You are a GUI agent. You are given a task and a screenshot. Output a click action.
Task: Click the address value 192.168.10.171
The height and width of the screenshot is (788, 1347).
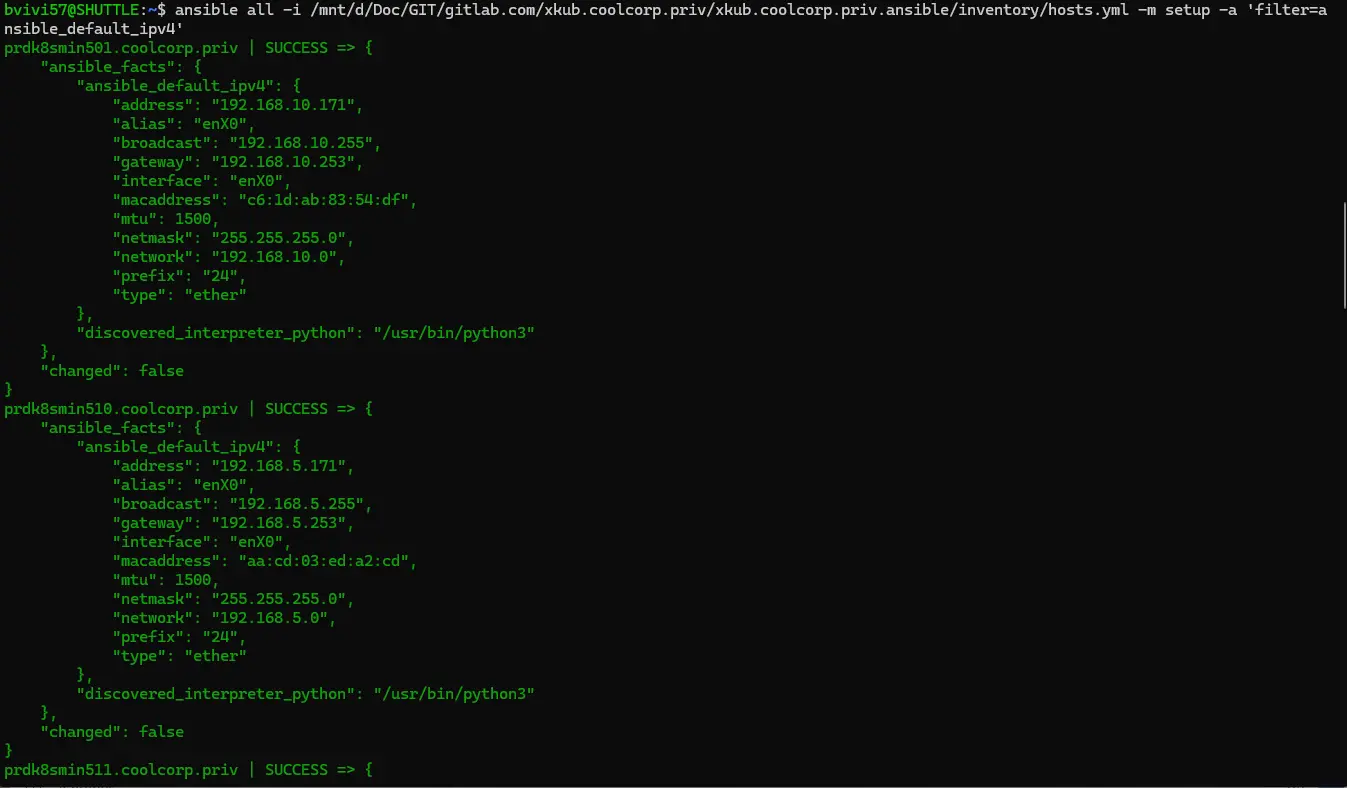click(282, 105)
